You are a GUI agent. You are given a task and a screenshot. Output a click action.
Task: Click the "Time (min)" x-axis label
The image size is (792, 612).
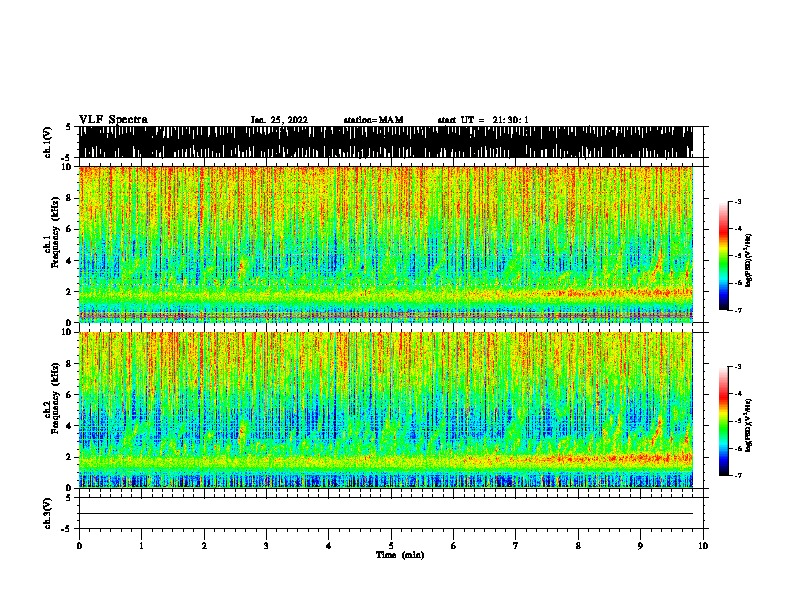400,555
